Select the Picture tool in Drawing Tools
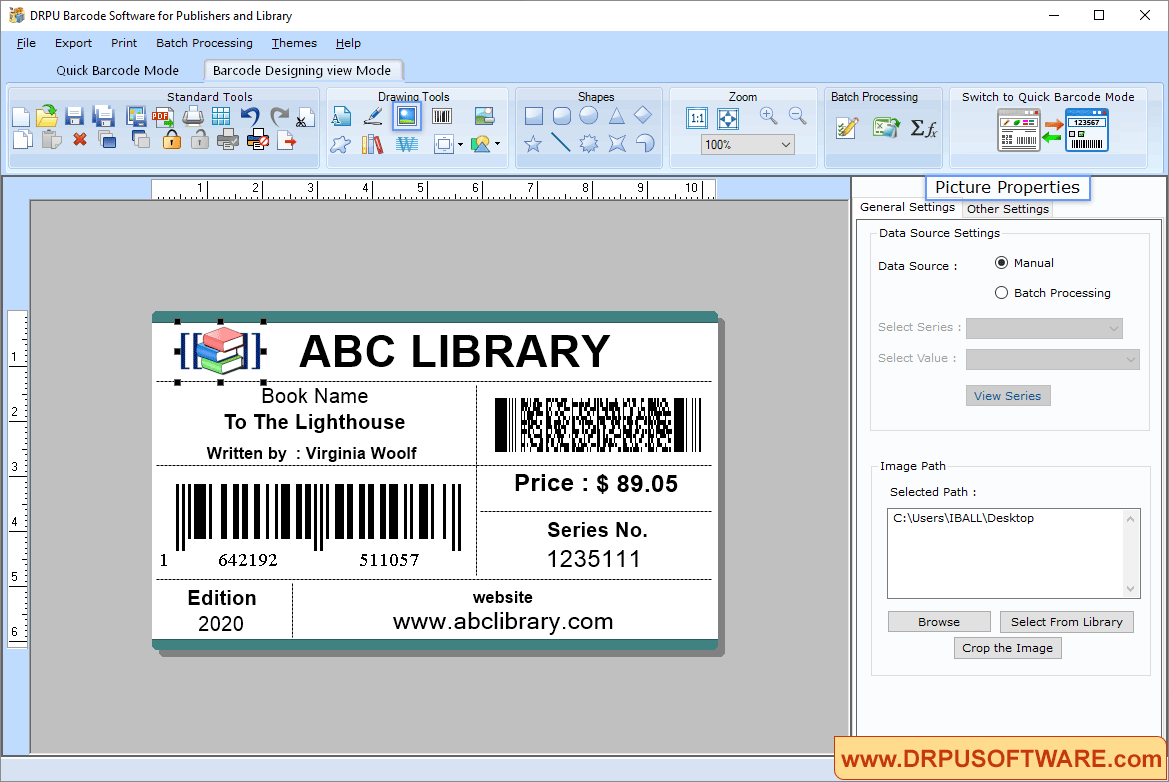Screen dimensions: 1169x782 (x=405, y=116)
